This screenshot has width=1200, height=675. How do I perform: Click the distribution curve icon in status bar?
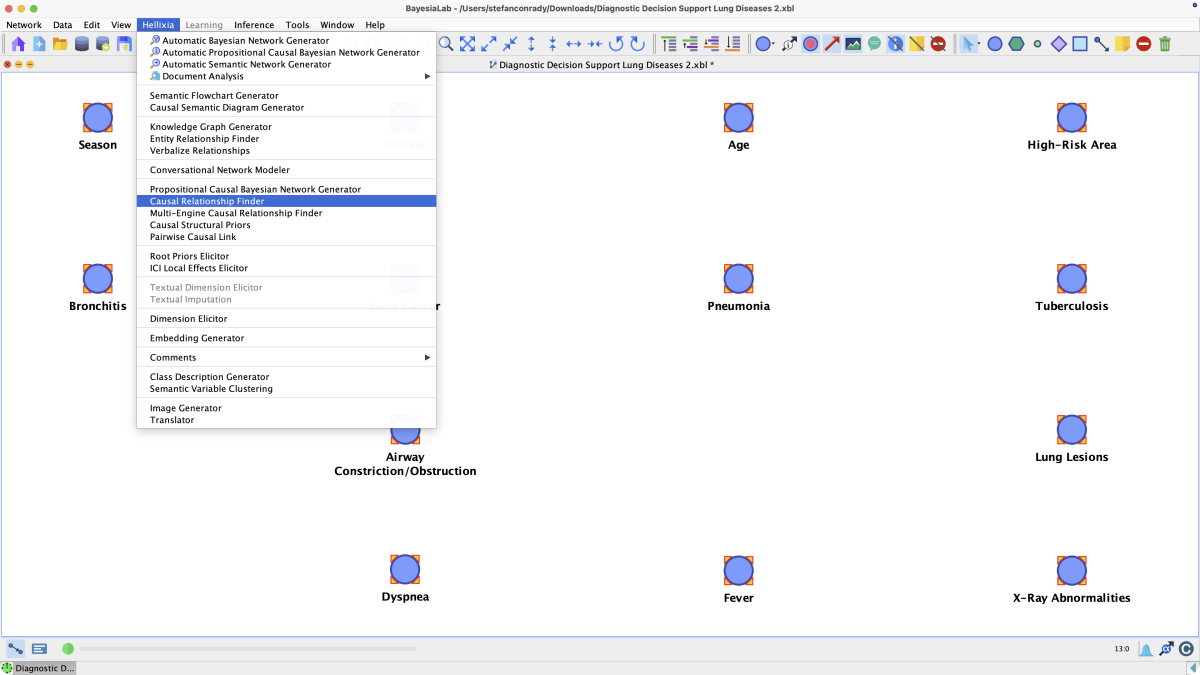point(1145,649)
